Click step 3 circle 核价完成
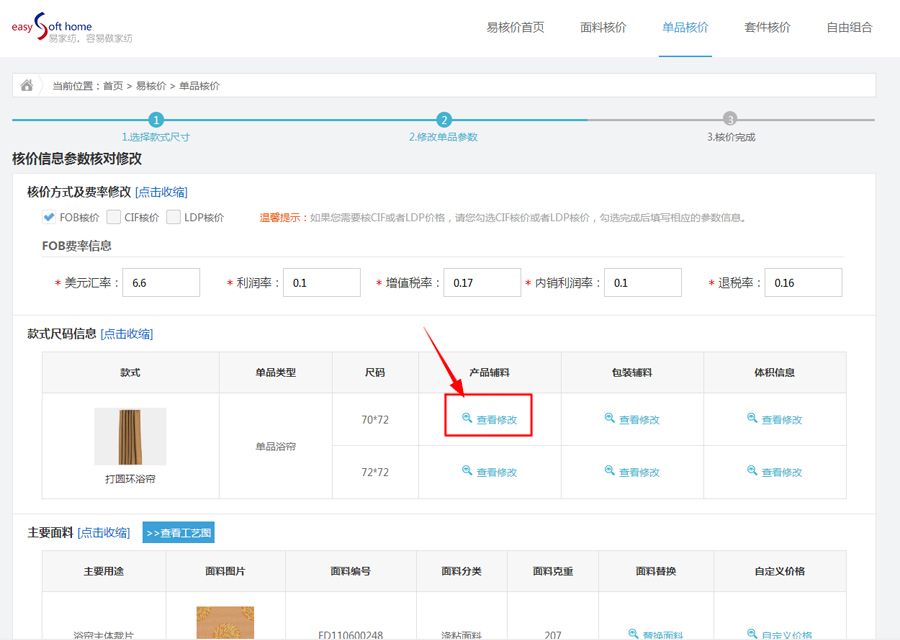The height and width of the screenshot is (640, 900). (730, 119)
